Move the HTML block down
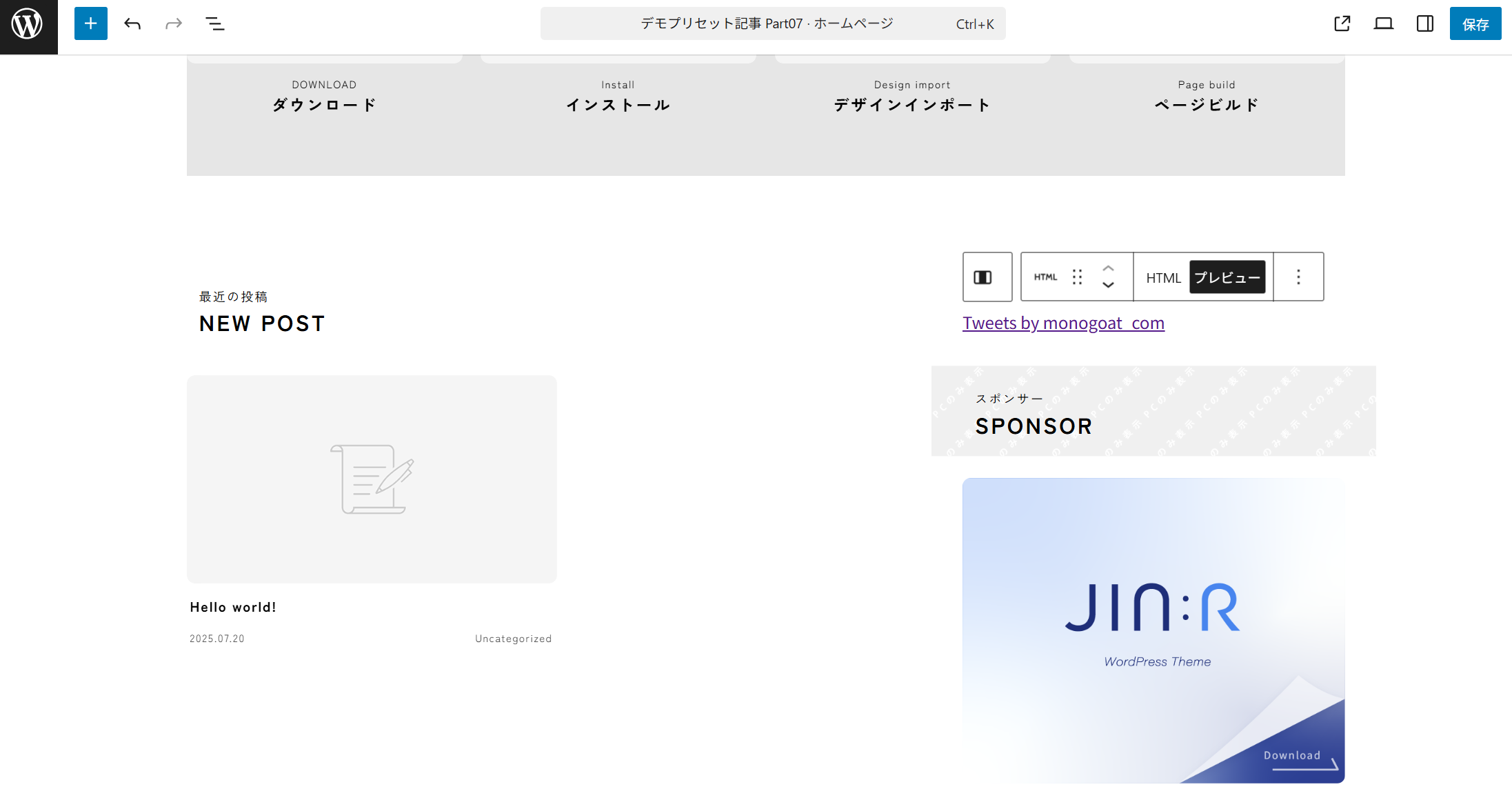 [x=1108, y=285]
